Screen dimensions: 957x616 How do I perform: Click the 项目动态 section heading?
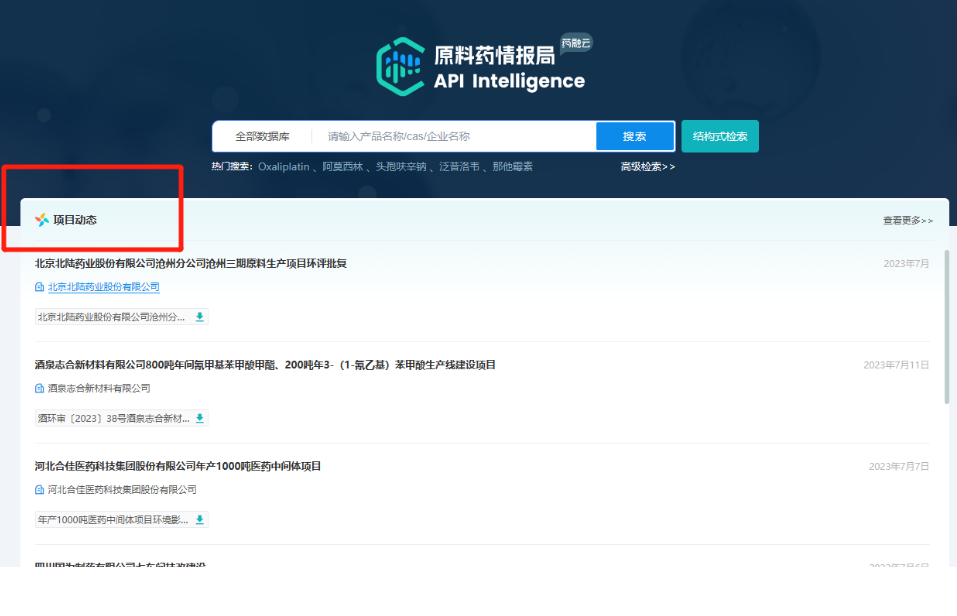[75, 220]
